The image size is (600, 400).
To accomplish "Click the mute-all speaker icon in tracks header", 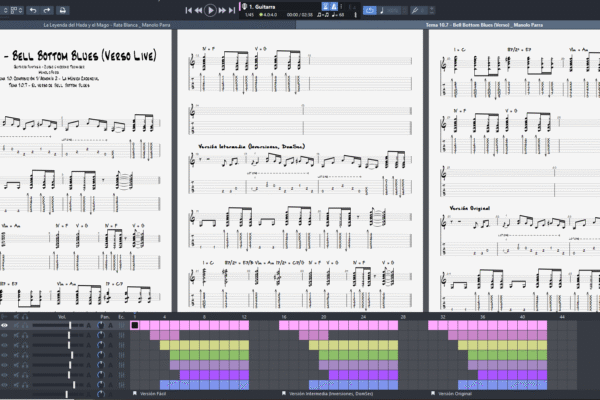I will point(16,317).
